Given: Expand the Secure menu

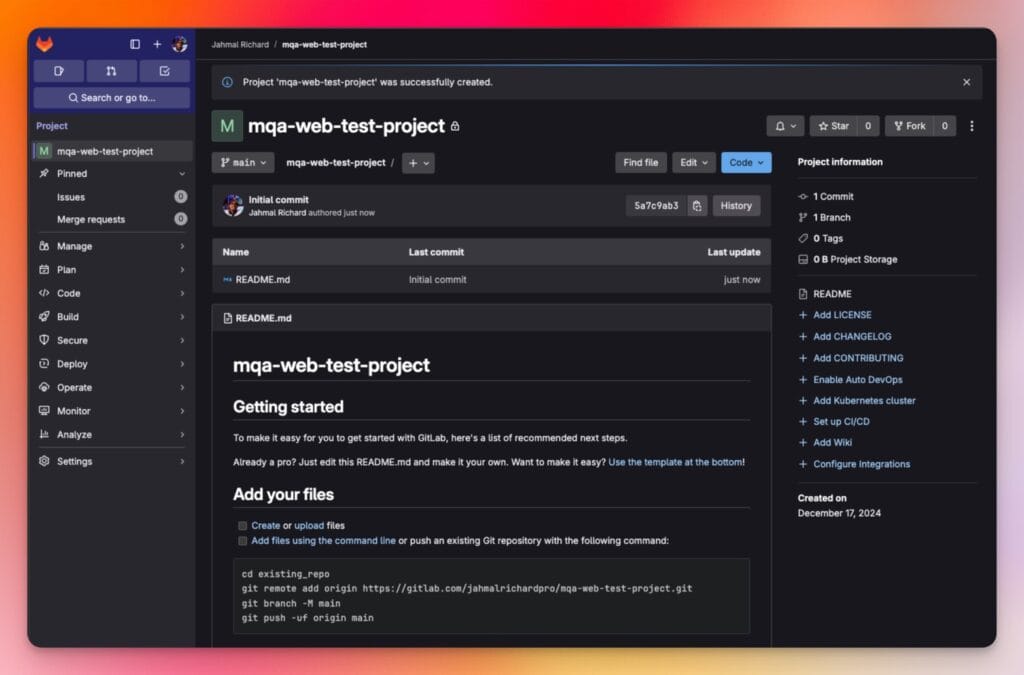Looking at the screenshot, I should coord(113,340).
